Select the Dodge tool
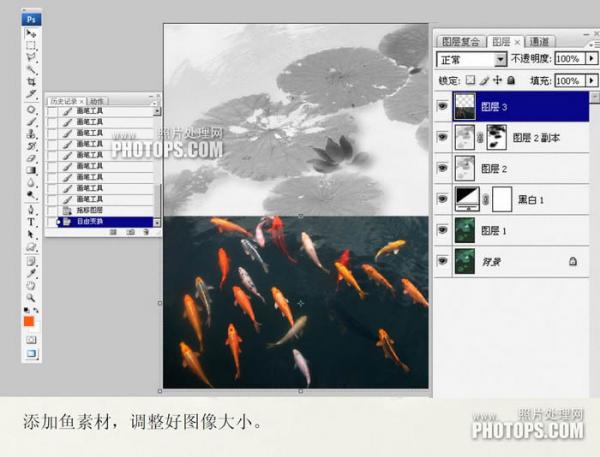Screen dimensions: 600x457 [31, 195]
